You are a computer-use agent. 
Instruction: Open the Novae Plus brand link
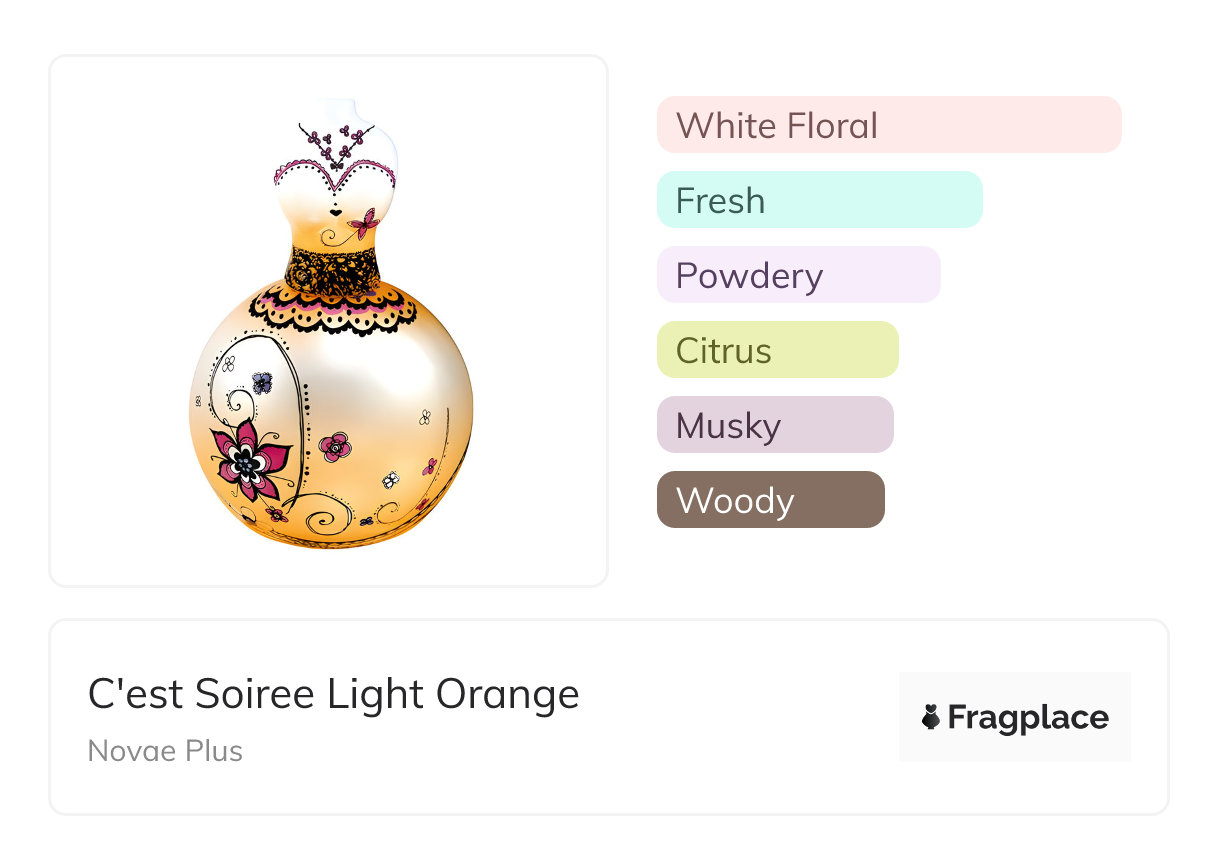click(165, 751)
